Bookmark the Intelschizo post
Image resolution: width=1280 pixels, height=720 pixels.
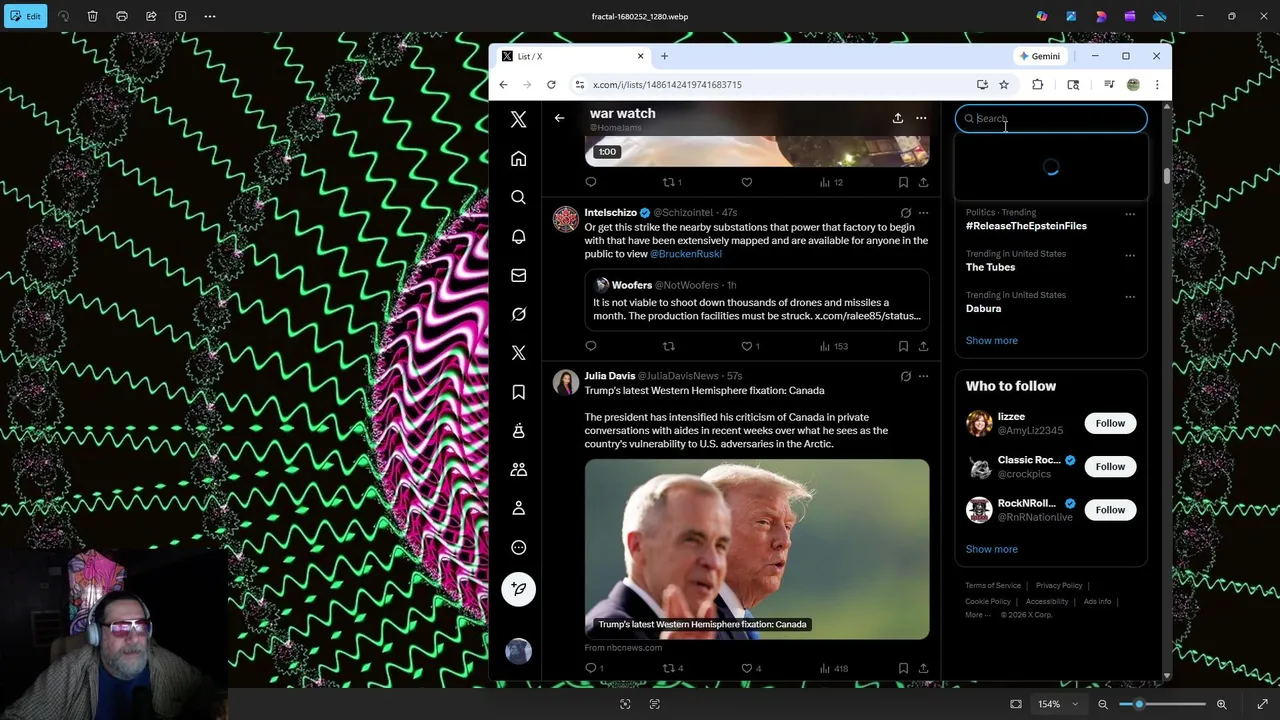point(903,346)
